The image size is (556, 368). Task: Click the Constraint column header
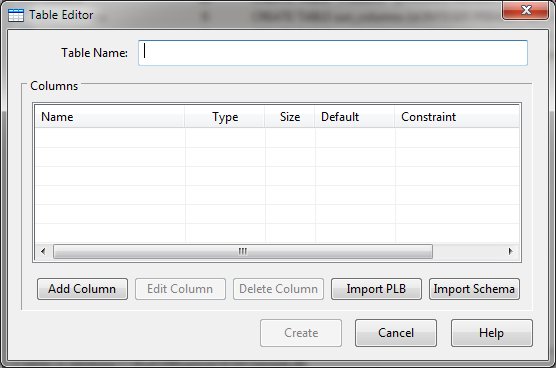pyautogui.click(x=457, y=117)
